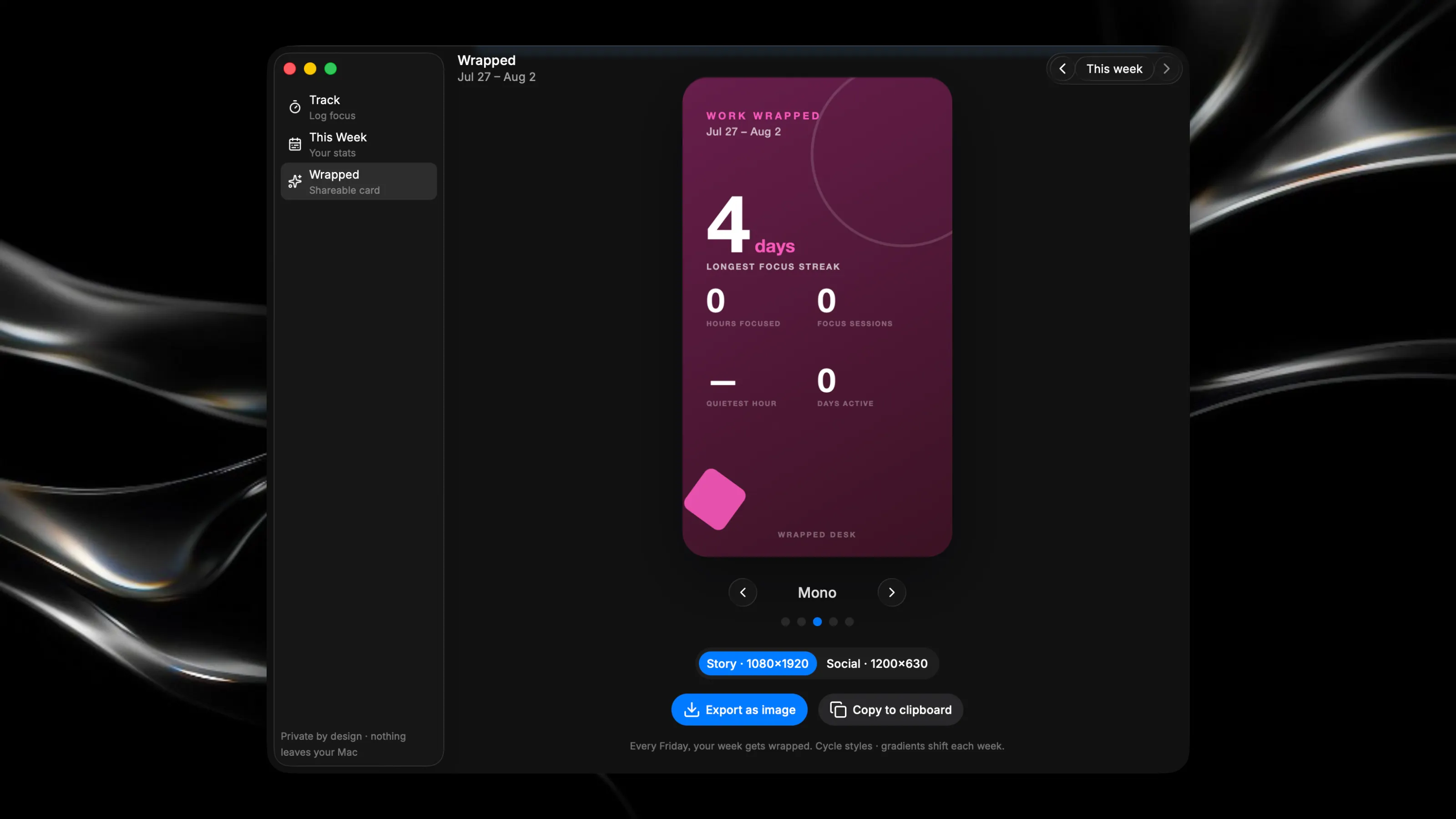Close the window with red button
Screen dimensions: 1456x819
point(289,69)
